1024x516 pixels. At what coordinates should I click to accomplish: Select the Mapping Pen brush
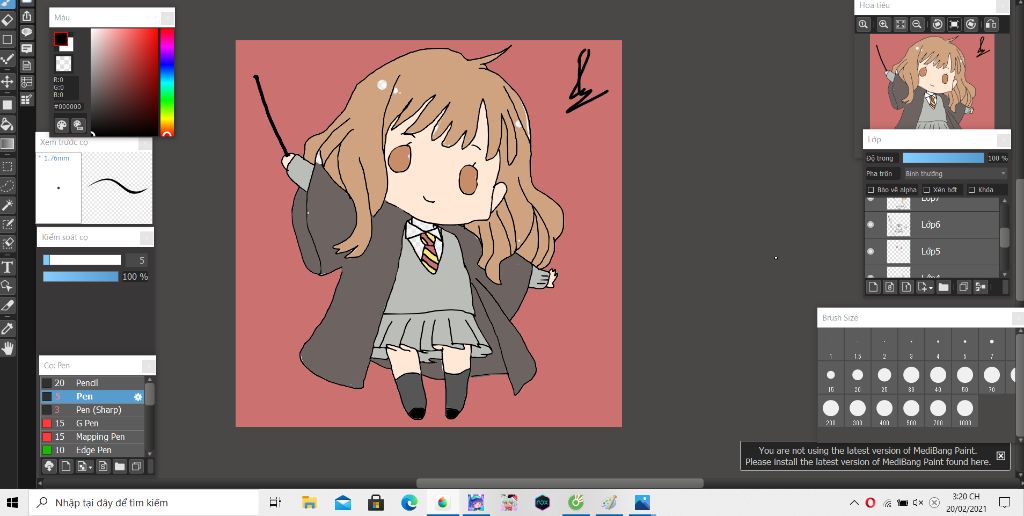(92, 436)
